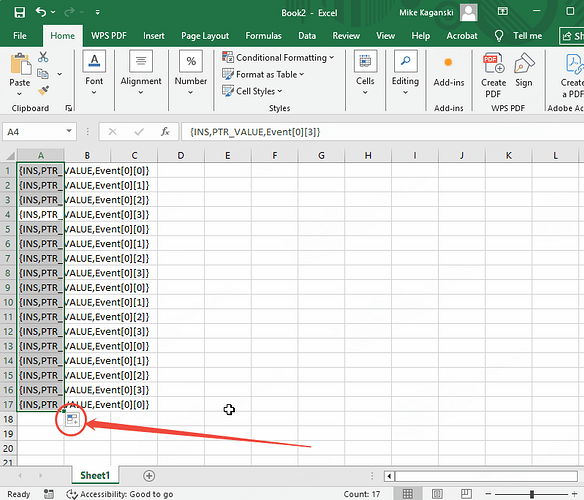The width and height of the screenshot is (584, 500).
Task: Click the Add-ins button
Action: point(449,72)
